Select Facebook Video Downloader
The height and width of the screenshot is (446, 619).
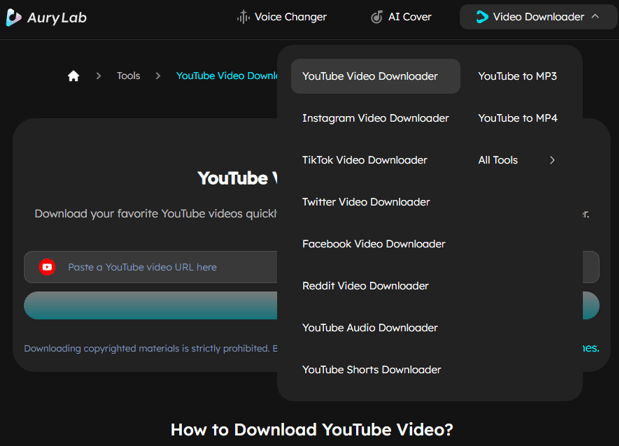(373, 244)
